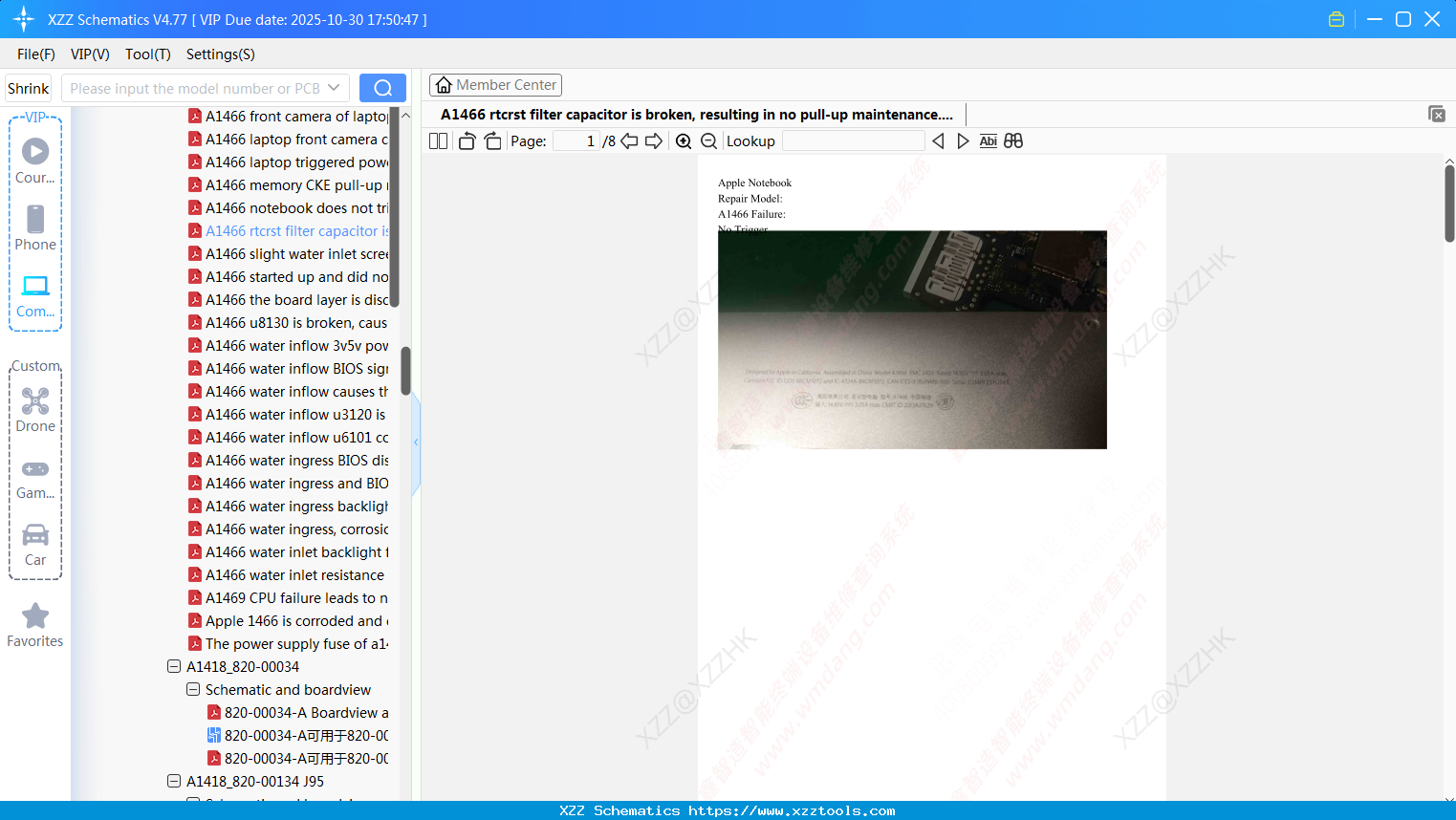
Task: Toggle the two-page split view icon
Action: (x=438, y=140)
